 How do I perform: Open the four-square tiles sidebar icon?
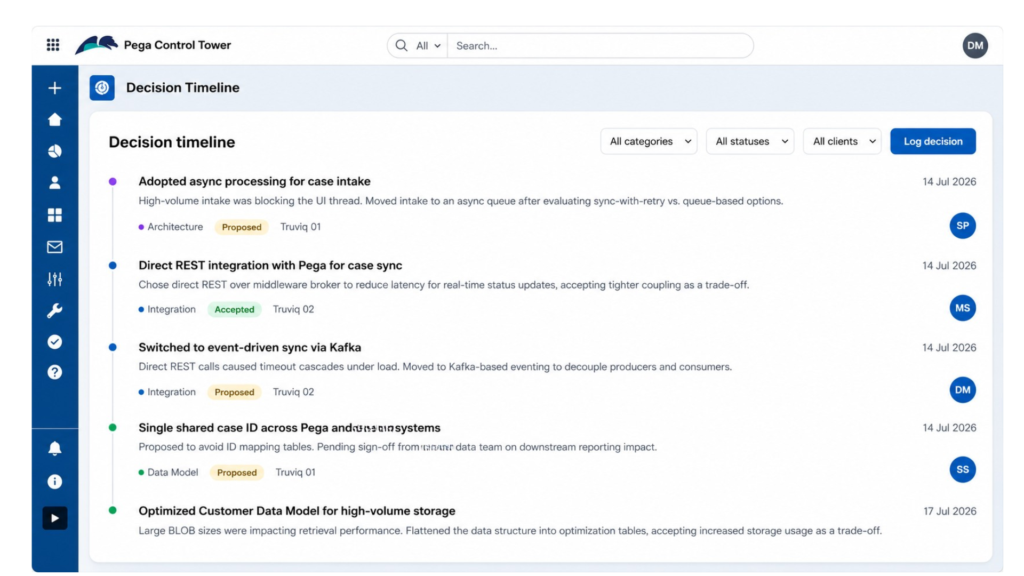(55, 215)
